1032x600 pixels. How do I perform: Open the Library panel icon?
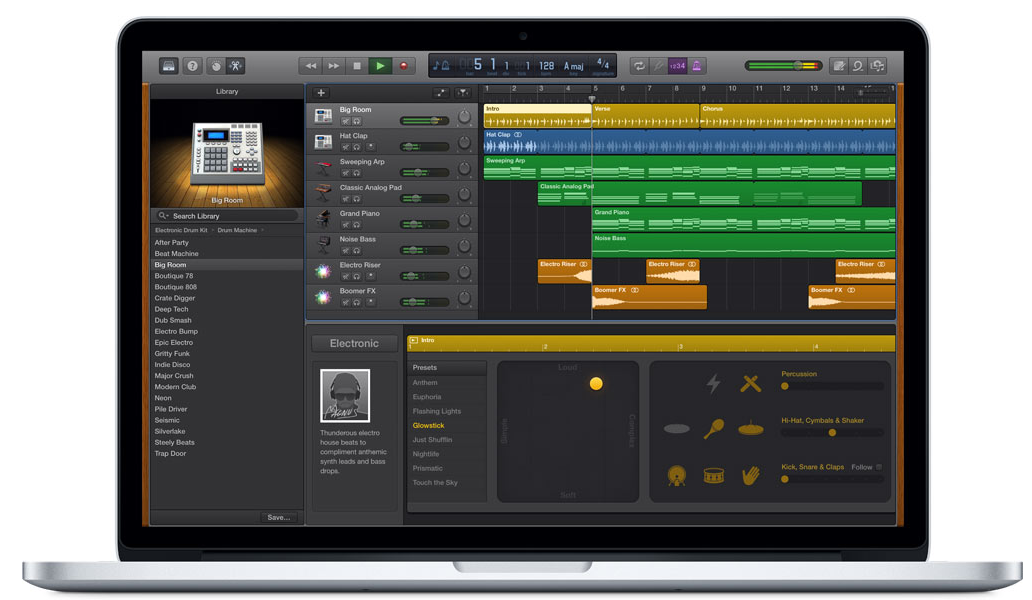pyautogui.click(x=168, y=66)
